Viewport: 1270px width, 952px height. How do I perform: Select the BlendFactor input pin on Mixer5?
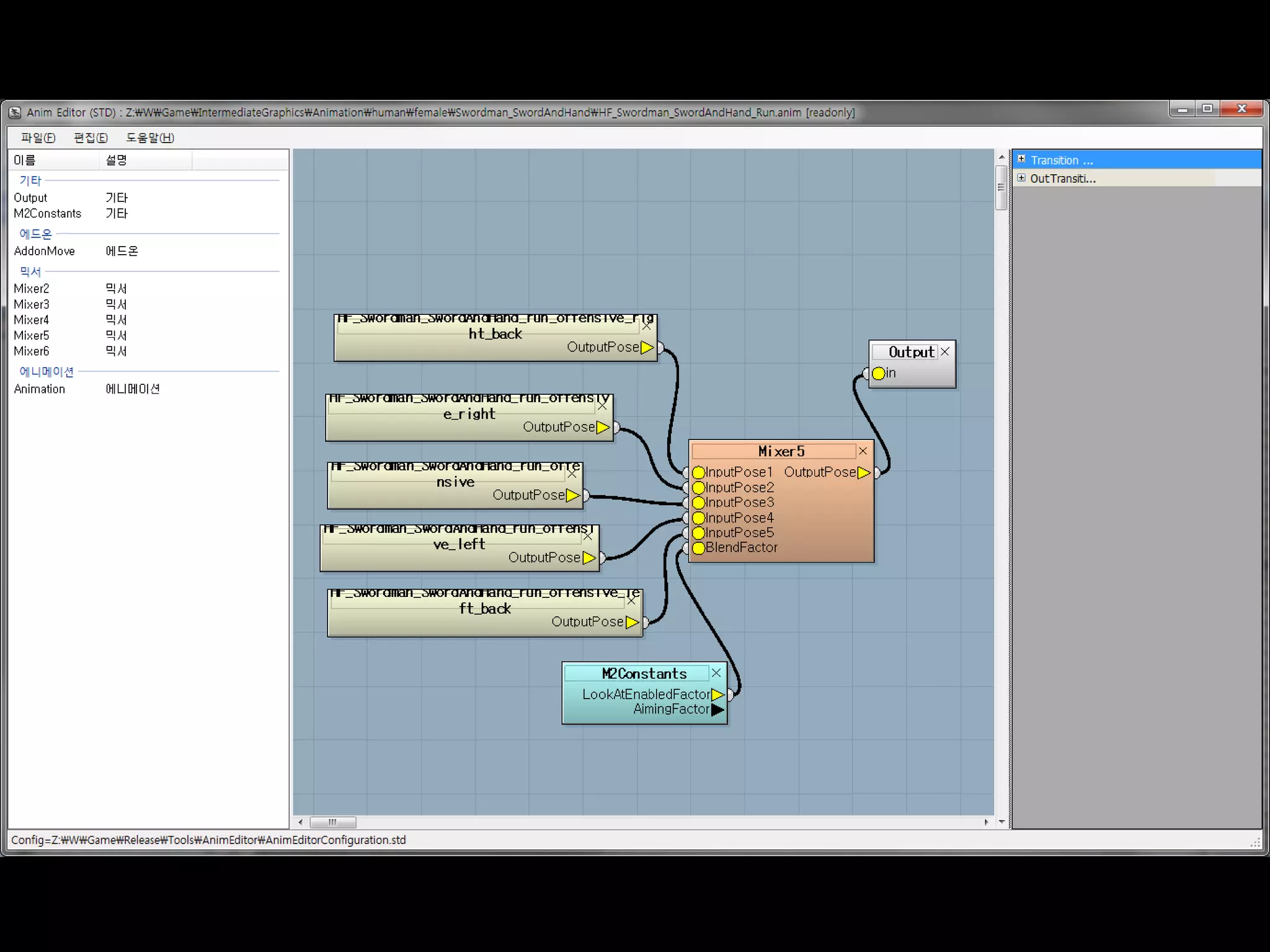point(698,548)
